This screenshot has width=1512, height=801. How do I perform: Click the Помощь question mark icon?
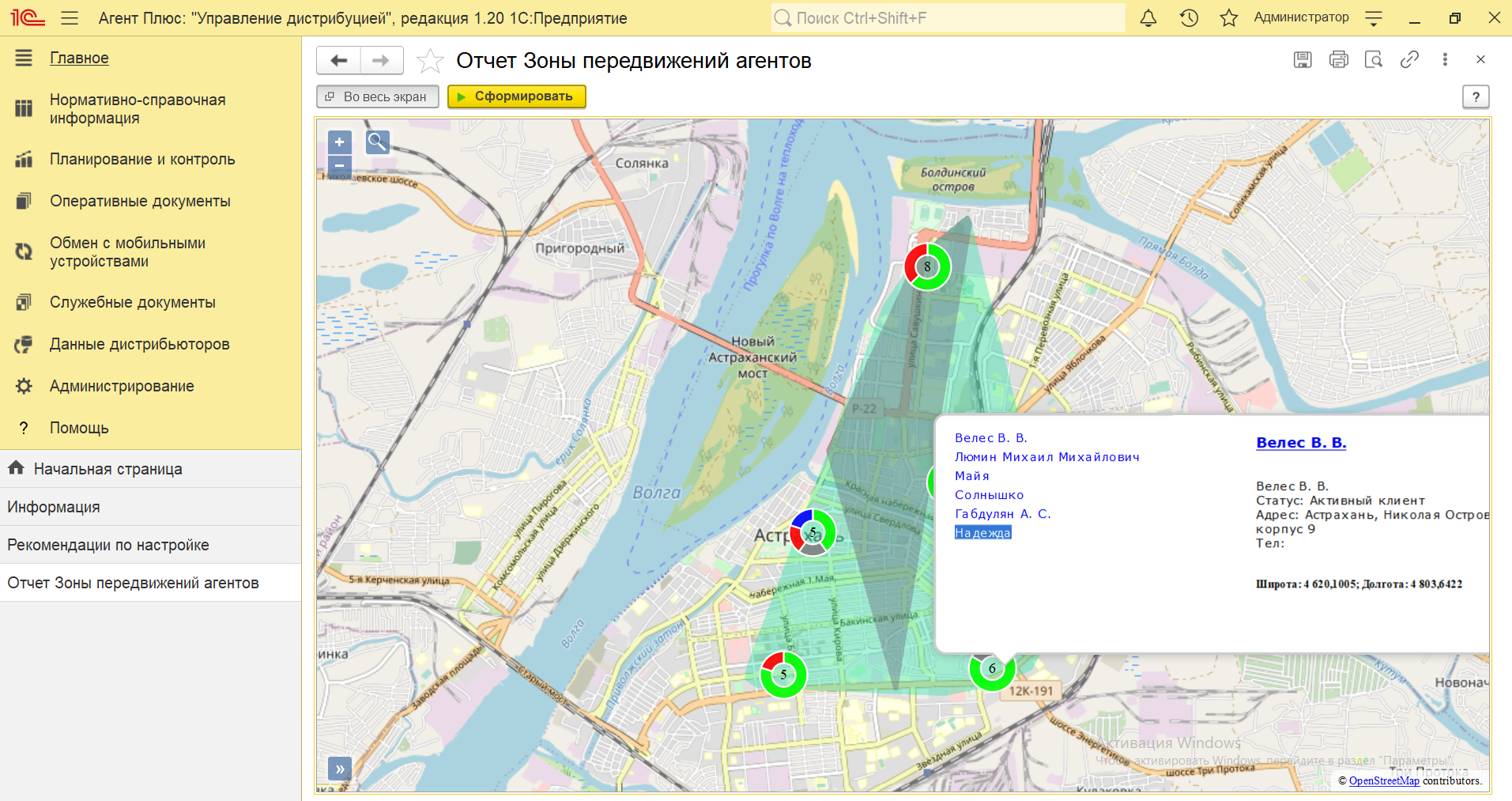tap(24, 428)
